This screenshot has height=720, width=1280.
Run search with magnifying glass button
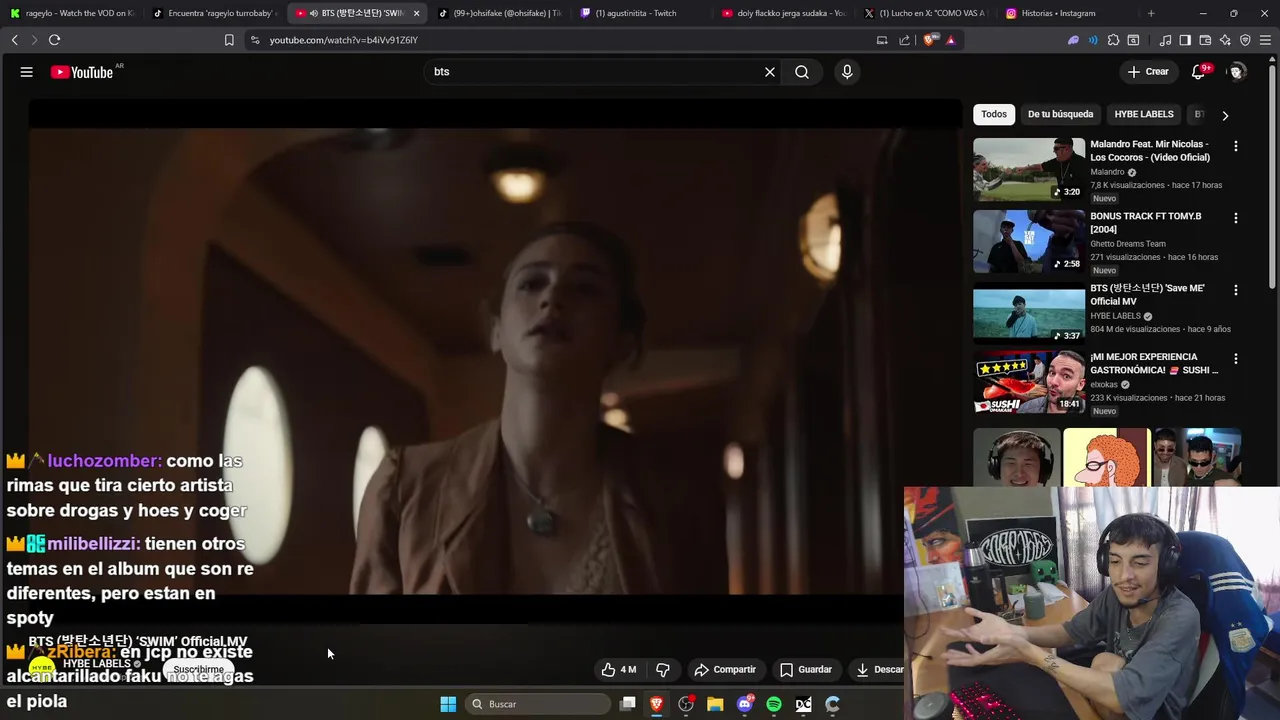tap(802, 72)
